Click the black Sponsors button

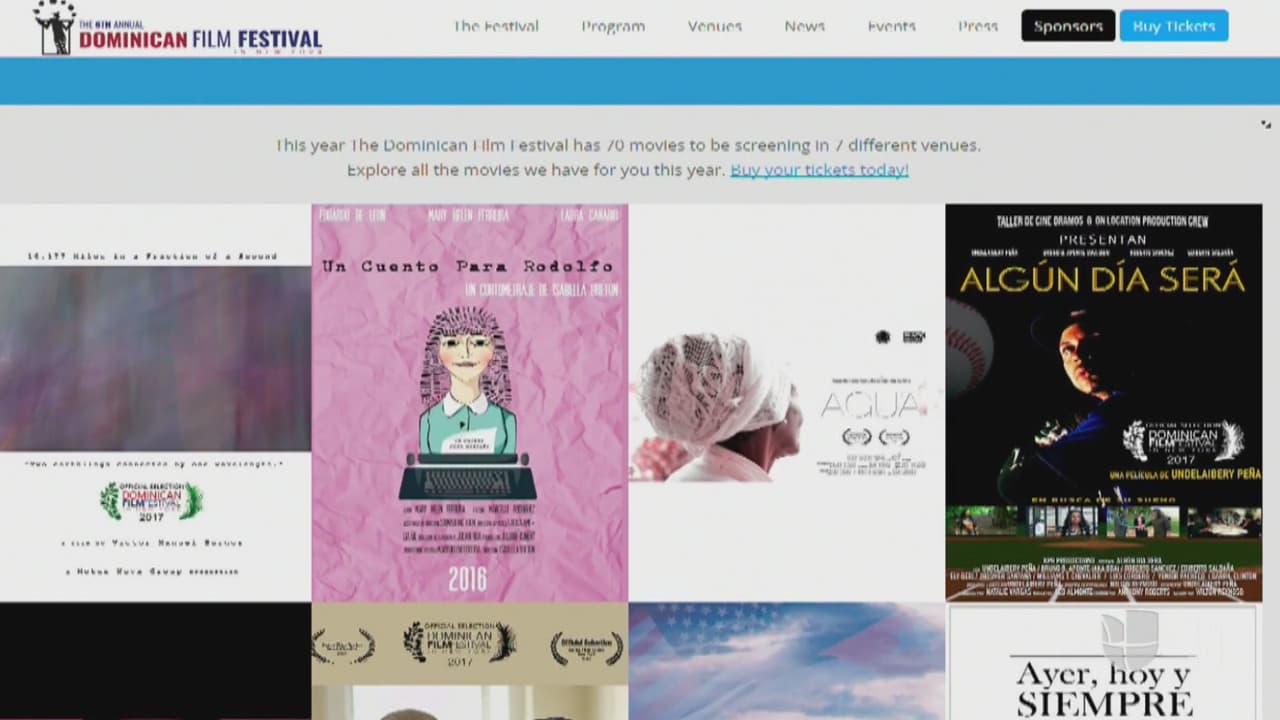pyautogui.click(x=1067, y=26)
